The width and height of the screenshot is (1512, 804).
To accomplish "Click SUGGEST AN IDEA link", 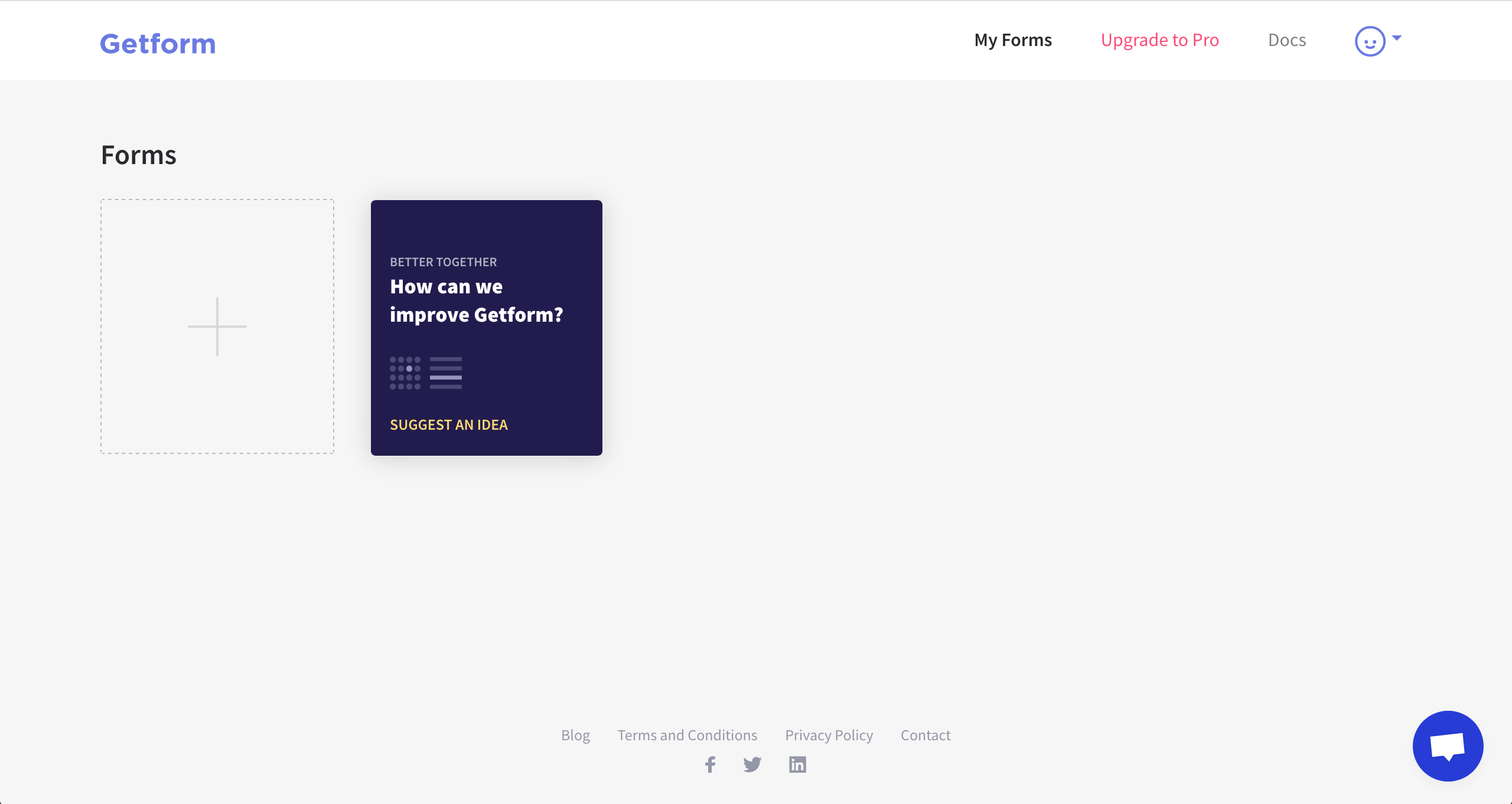I will [449, 424].
